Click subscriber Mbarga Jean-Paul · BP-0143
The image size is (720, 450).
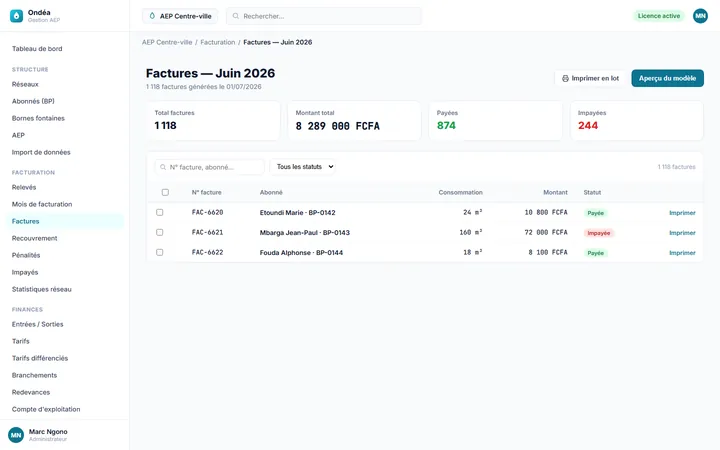click(304, 233)
